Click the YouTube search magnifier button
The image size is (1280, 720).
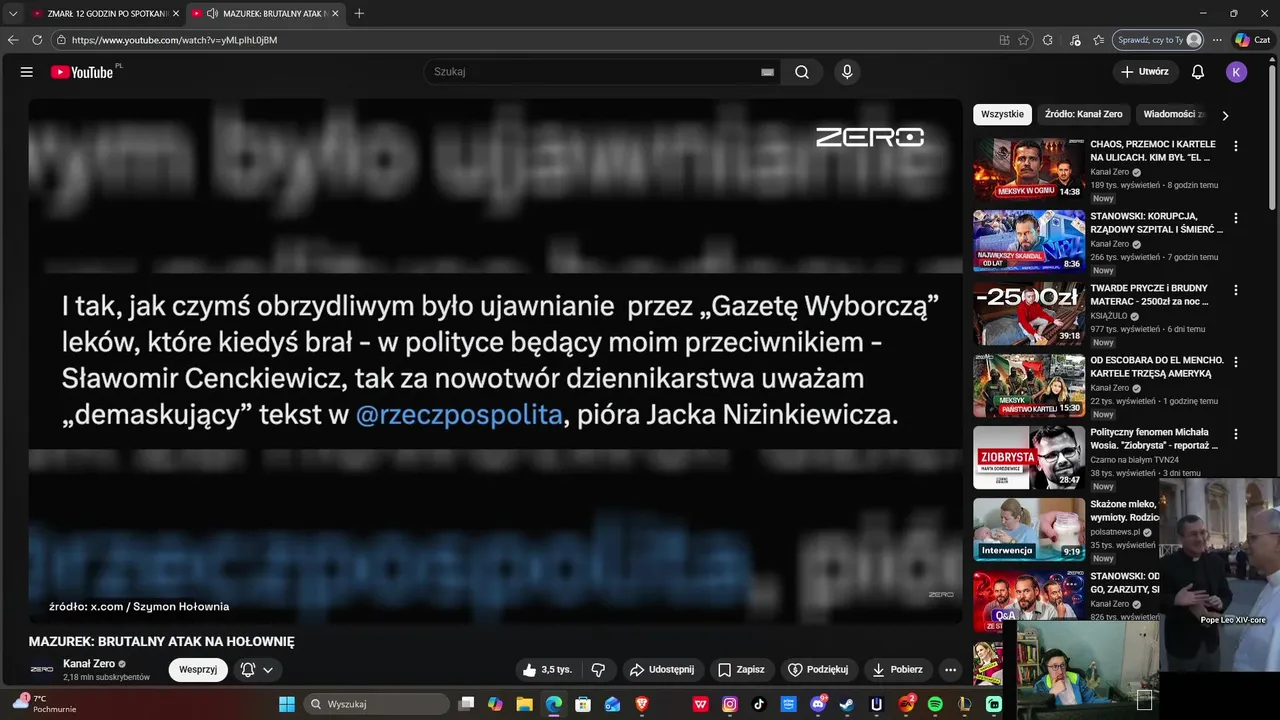(802, 72)
